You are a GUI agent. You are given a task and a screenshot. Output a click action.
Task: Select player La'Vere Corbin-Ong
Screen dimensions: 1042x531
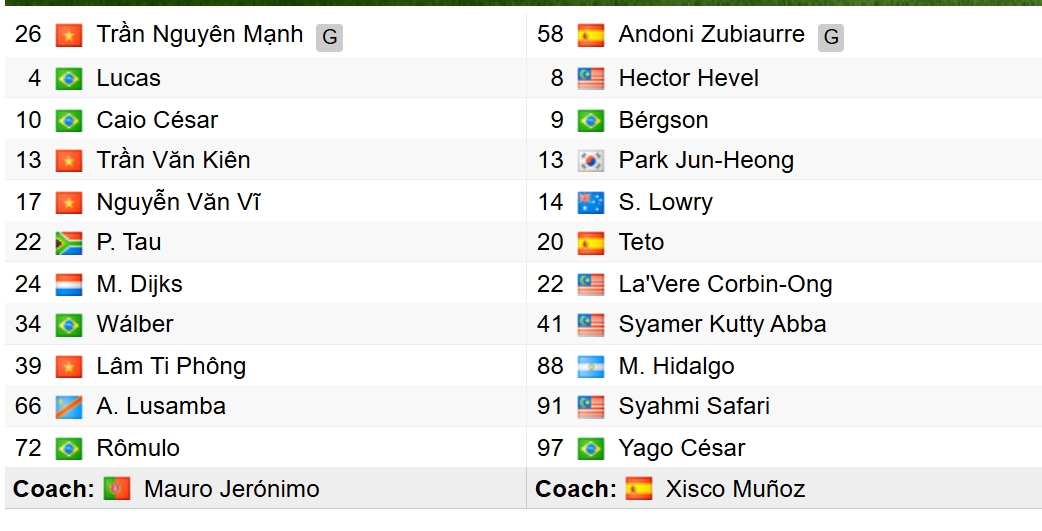tap(725, 284)
